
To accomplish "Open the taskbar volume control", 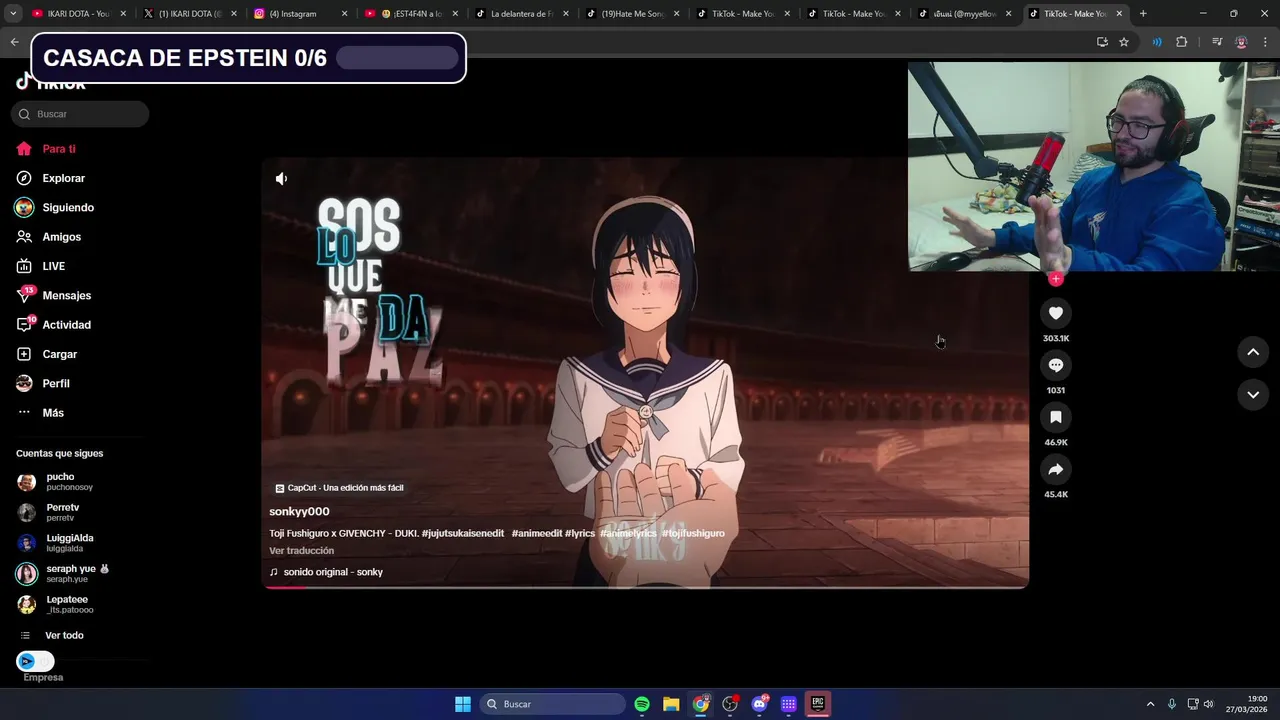I will tap(1208, 704).
